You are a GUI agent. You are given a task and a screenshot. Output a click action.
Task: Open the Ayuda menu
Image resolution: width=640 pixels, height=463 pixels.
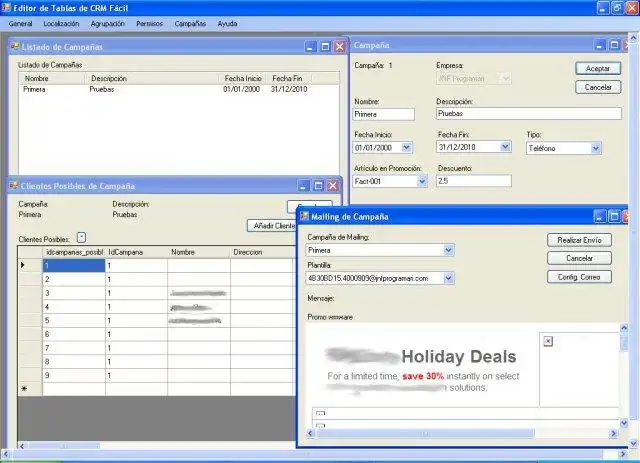[x=227, y=24]
